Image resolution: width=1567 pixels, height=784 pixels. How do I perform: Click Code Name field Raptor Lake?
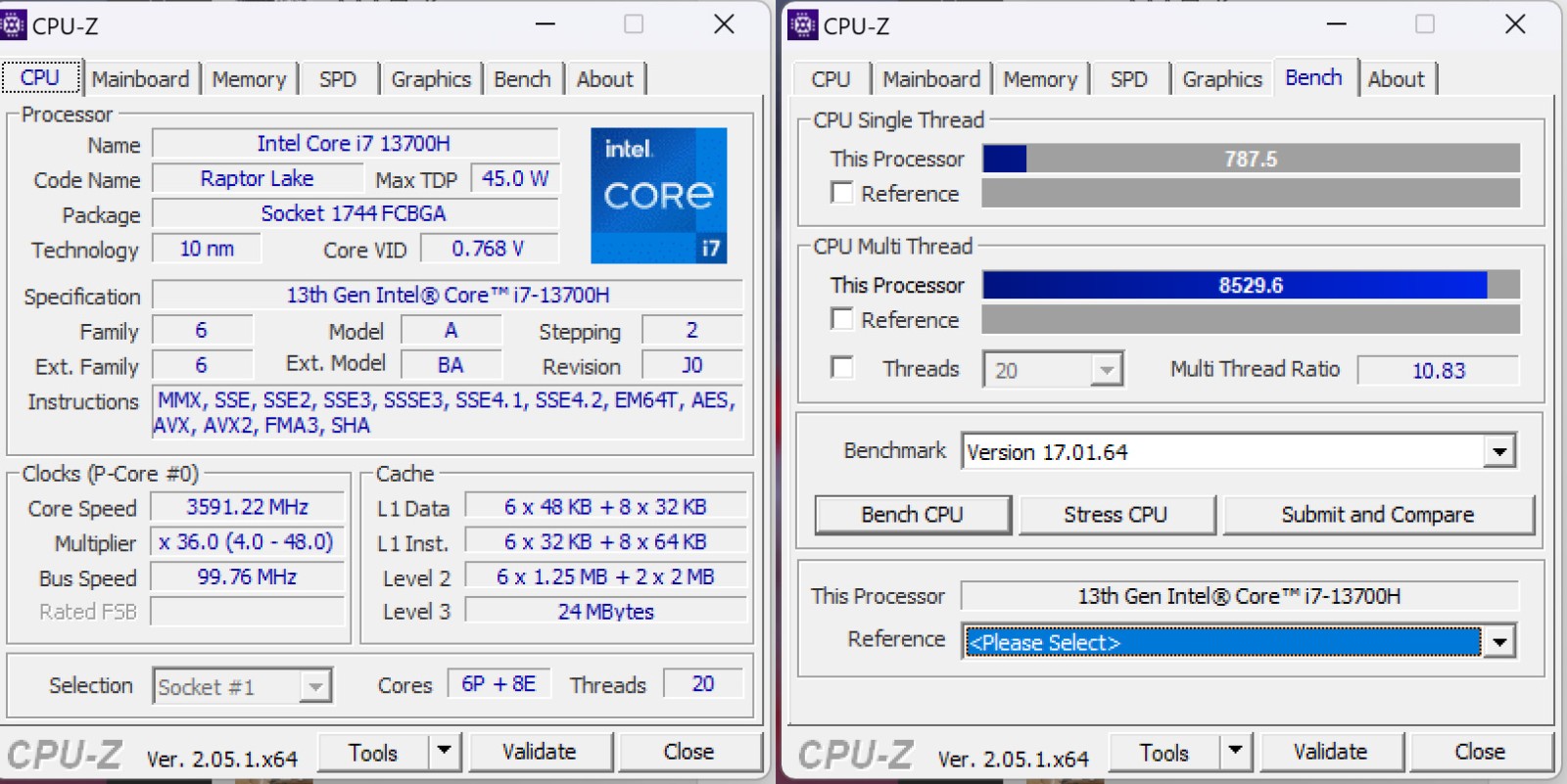258,179
